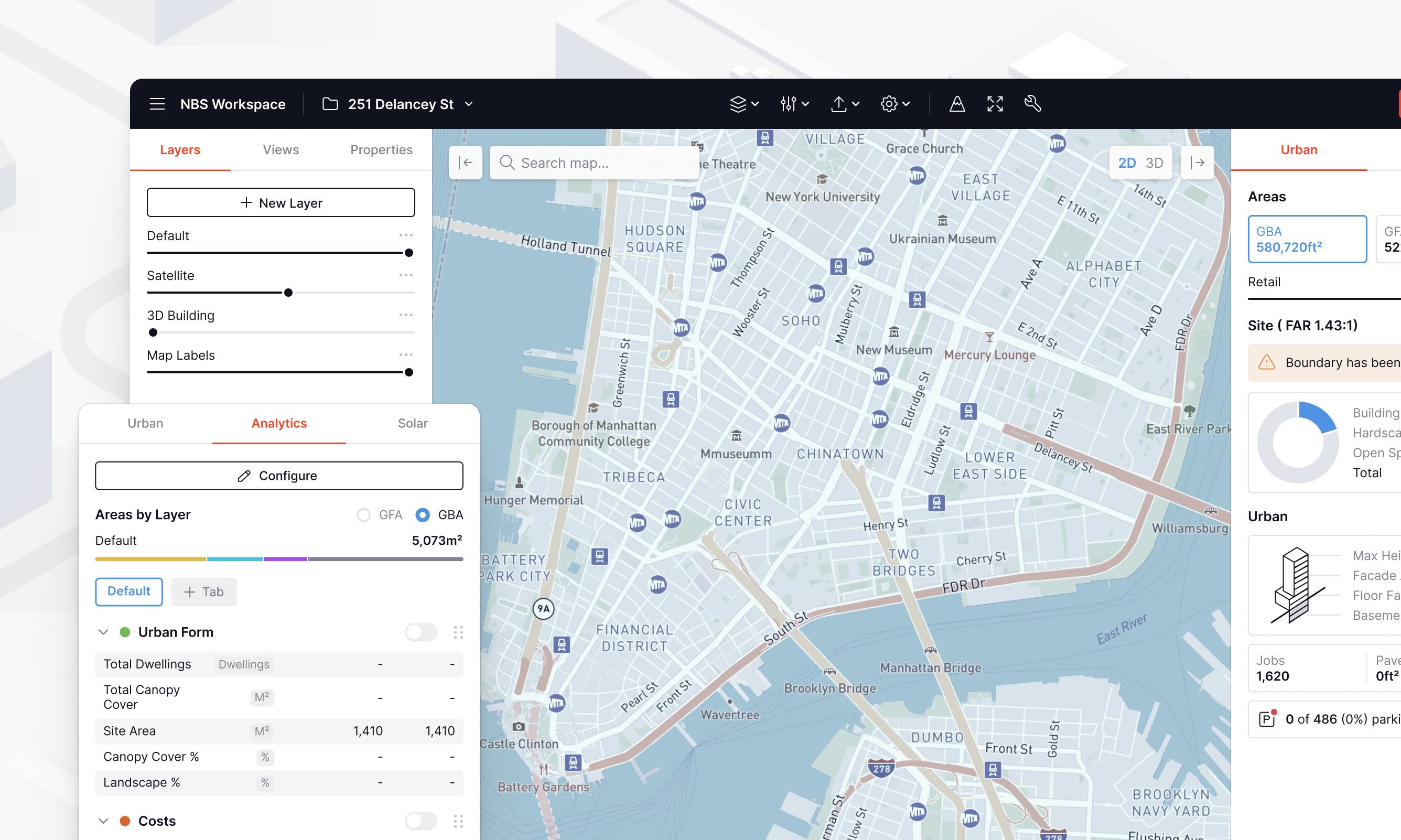
Task: Toggle the Urban Form switch
Action: [x=421, y=632]
